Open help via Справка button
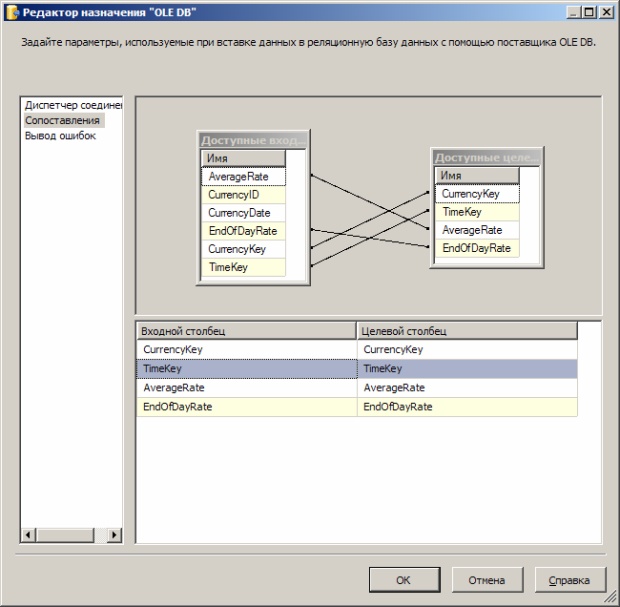The height and width of the screenshot is (607, 620). click(x=570, y=580)
